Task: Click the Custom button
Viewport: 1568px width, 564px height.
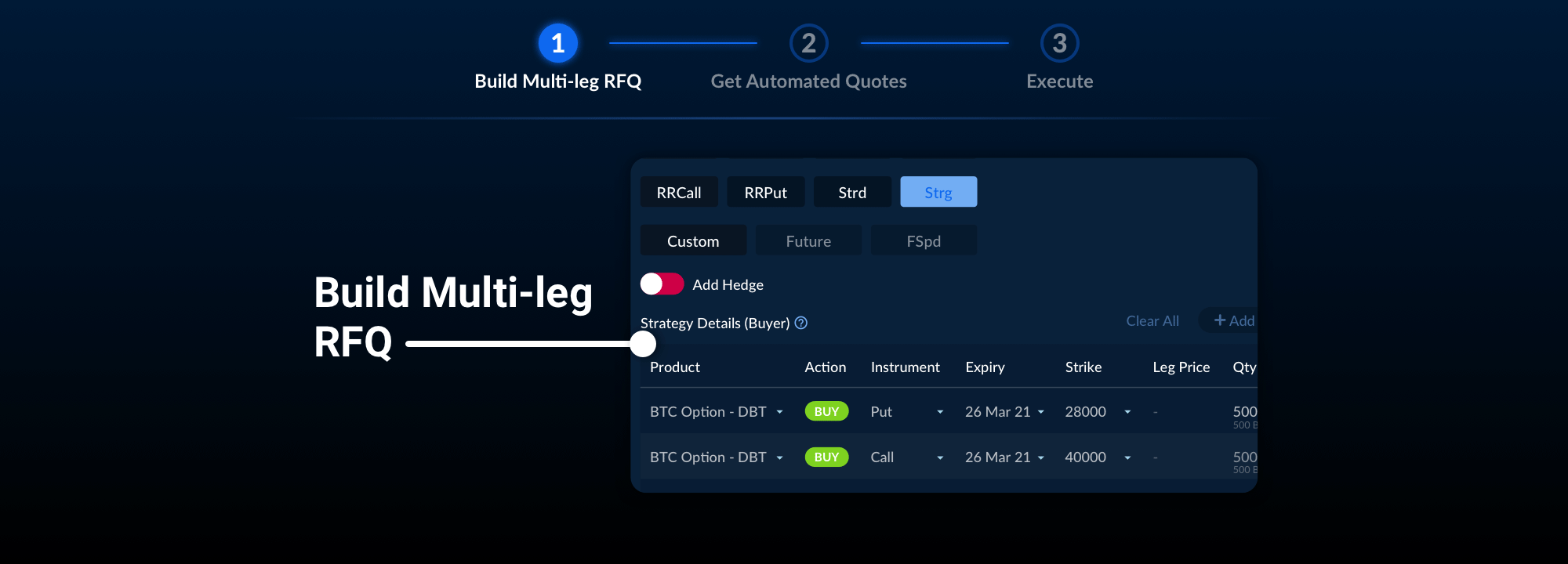Action: [x=693, y=240]
